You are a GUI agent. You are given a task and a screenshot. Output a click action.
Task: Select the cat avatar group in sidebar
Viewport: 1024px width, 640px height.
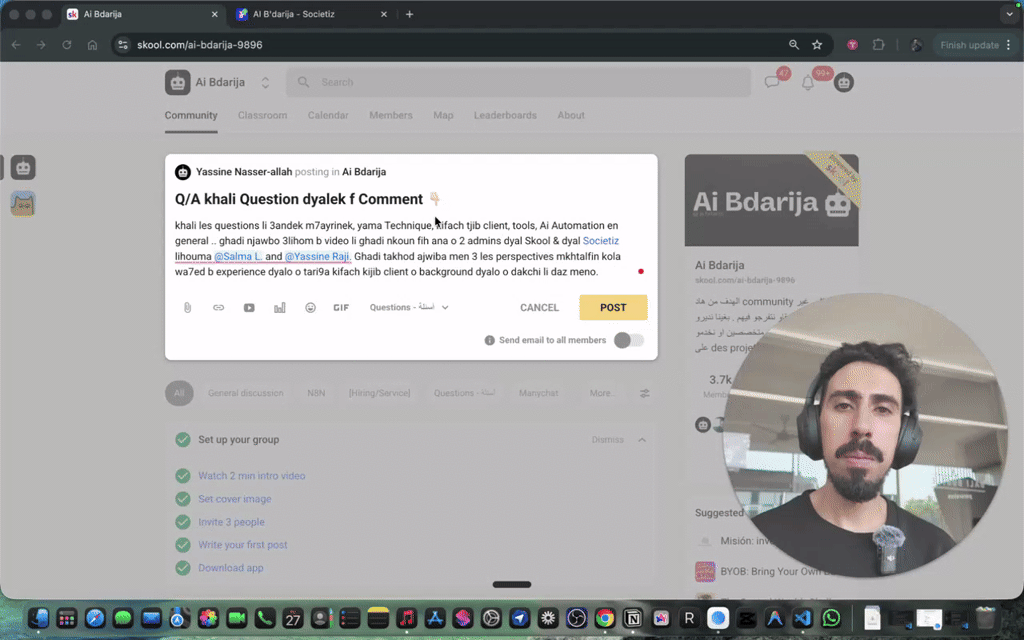click(x=23, y=204)
